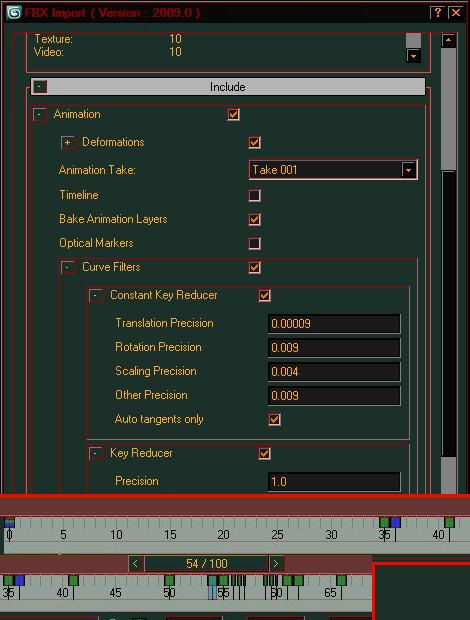
Task: Collapse the Key Reducer group
Action: pyautogui.click(x=96, y=454)
